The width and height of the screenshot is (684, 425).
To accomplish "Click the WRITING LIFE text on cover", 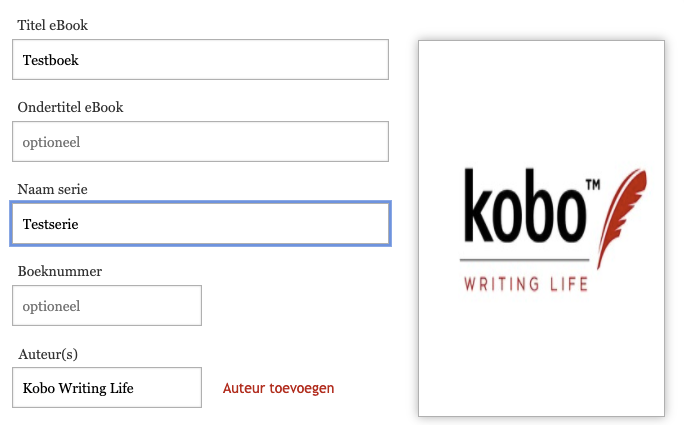I will pos(526,285).
